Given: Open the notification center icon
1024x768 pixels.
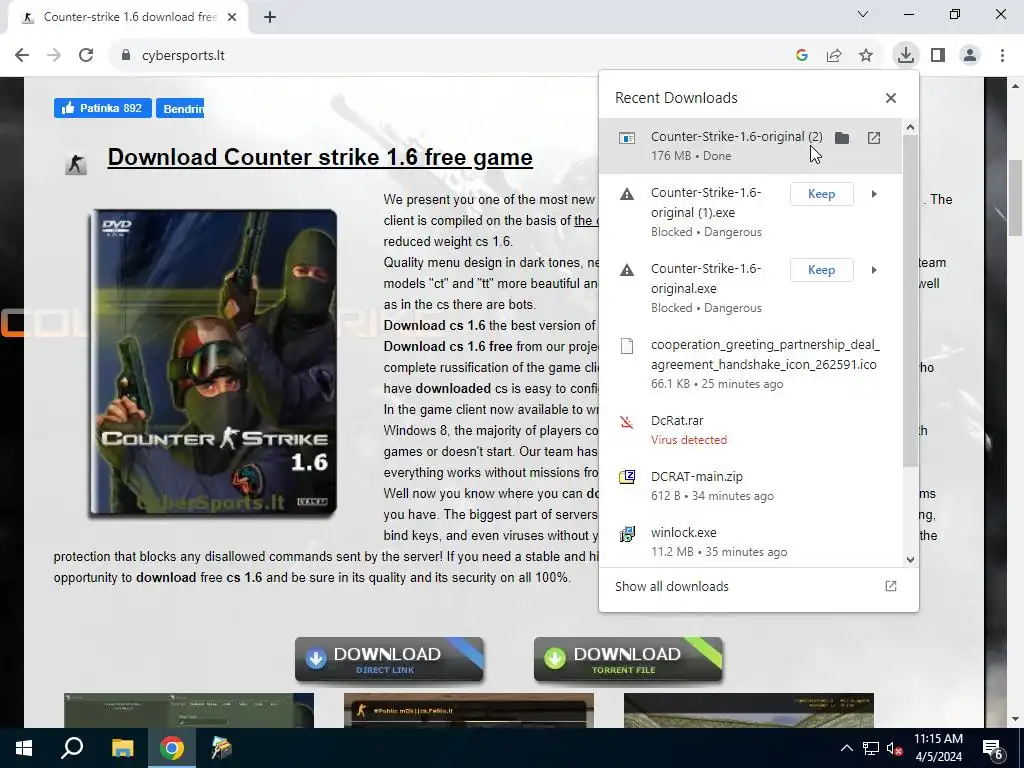Looking at the screenshot, I should (x=993, y=748).
